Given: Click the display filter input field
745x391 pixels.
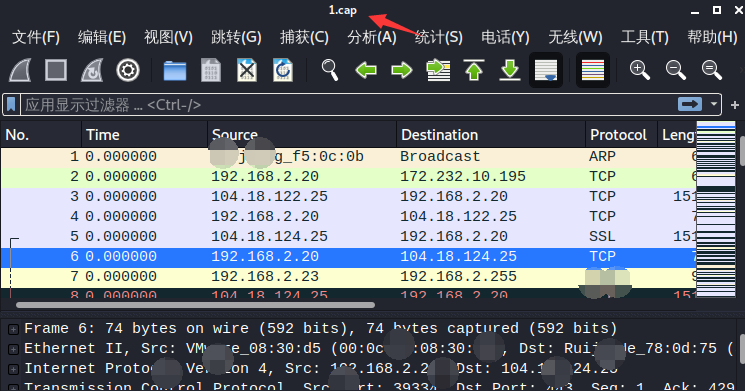Looking at the screenshot, I should 349,105.
